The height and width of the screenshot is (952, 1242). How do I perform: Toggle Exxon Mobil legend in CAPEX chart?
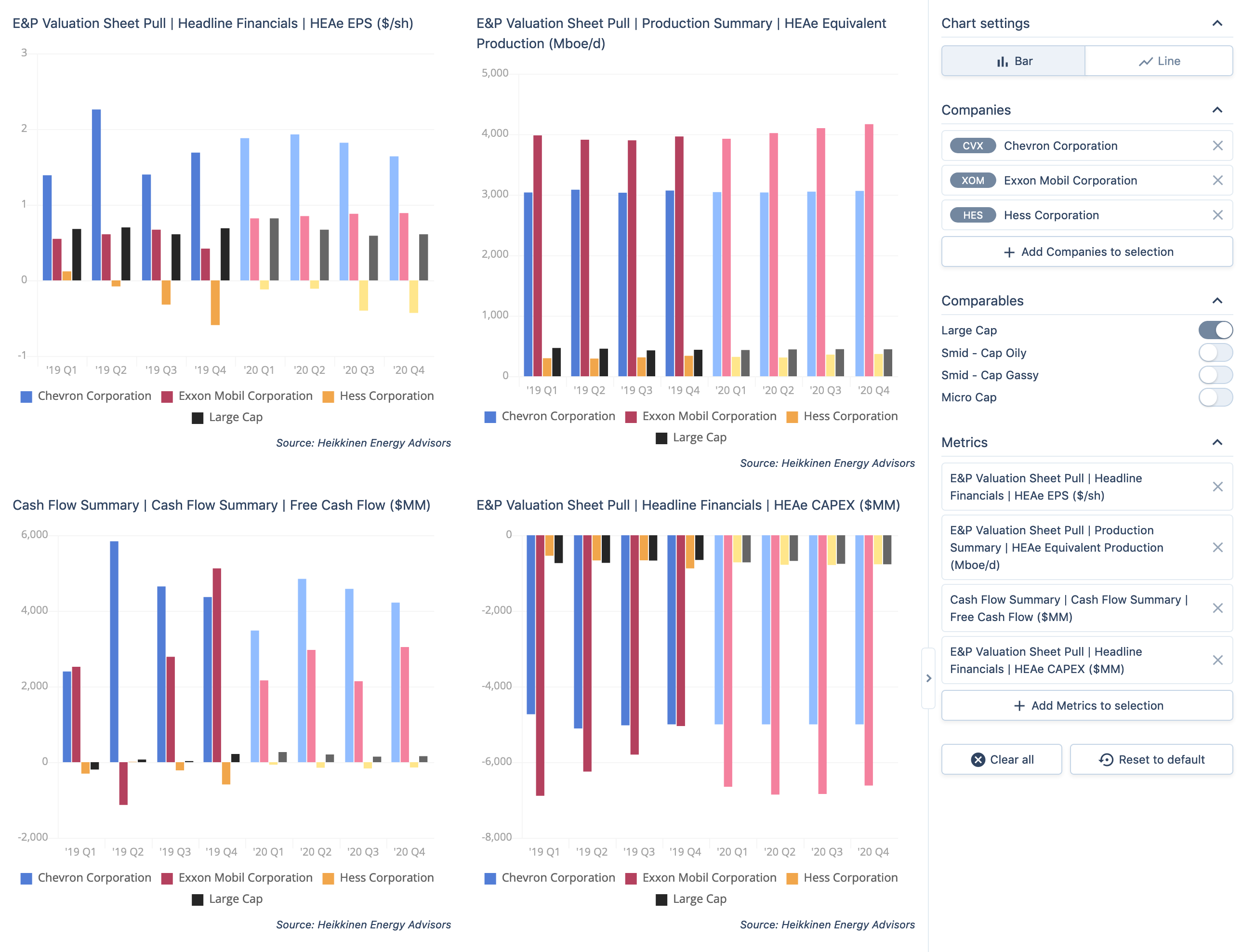click(x=701, y=878)
